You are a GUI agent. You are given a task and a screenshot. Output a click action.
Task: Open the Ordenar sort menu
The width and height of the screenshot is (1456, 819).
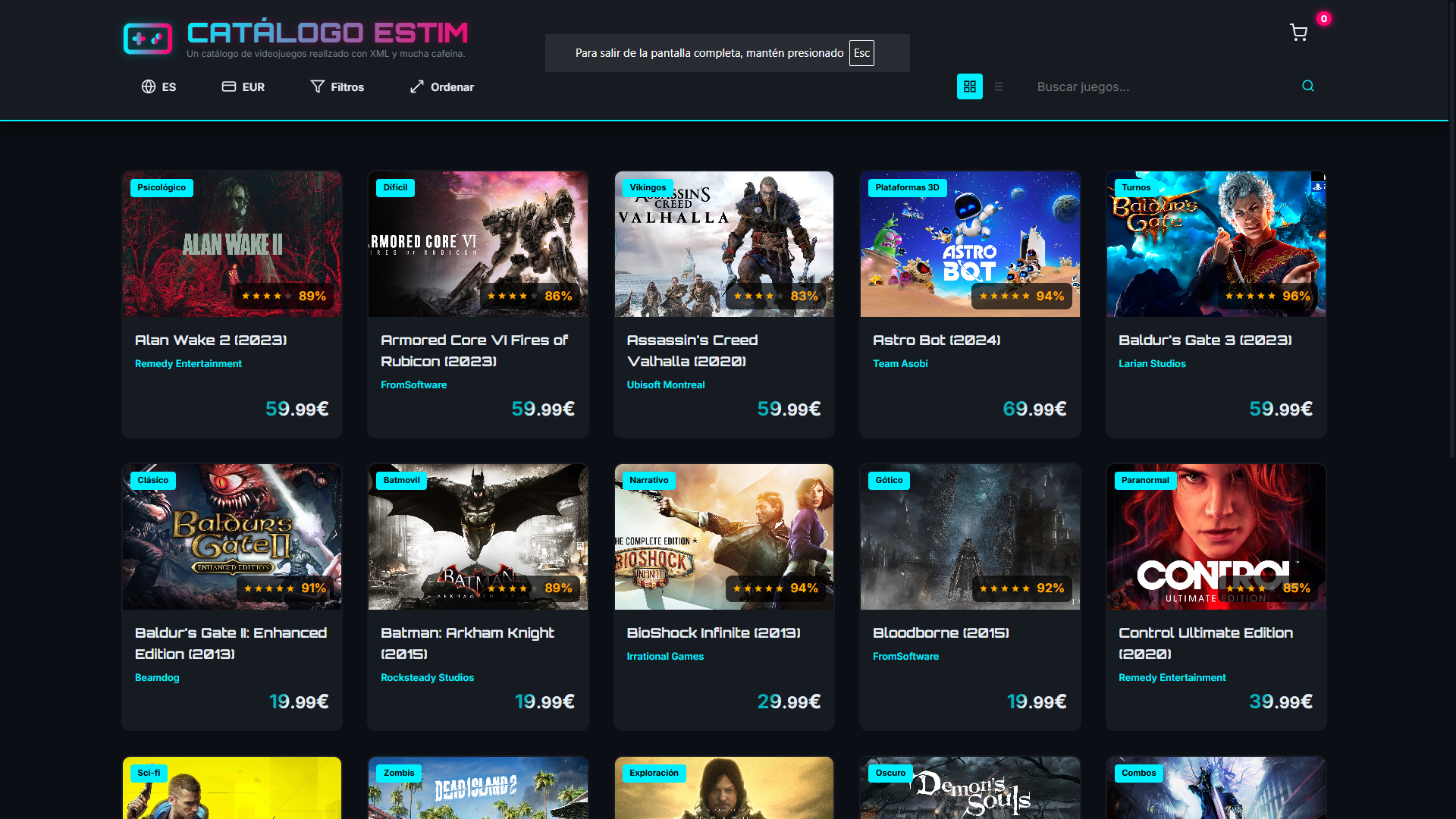tap(442, 86)
